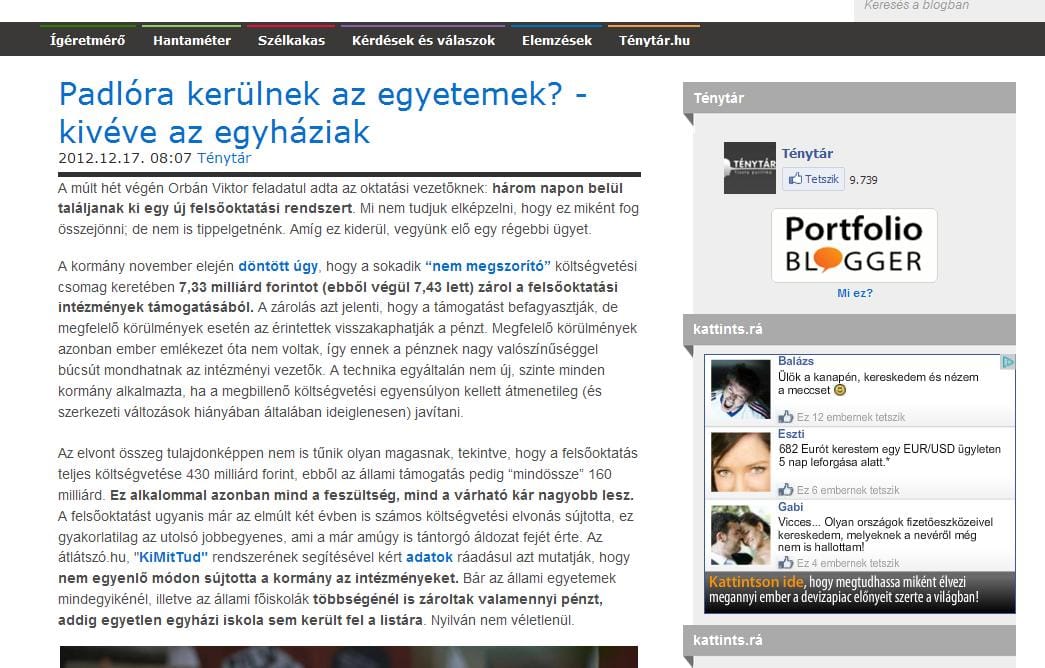Visit Ténytár.hu from the navigation bar
Viewport: 1045px width, 668px height.
654,41
